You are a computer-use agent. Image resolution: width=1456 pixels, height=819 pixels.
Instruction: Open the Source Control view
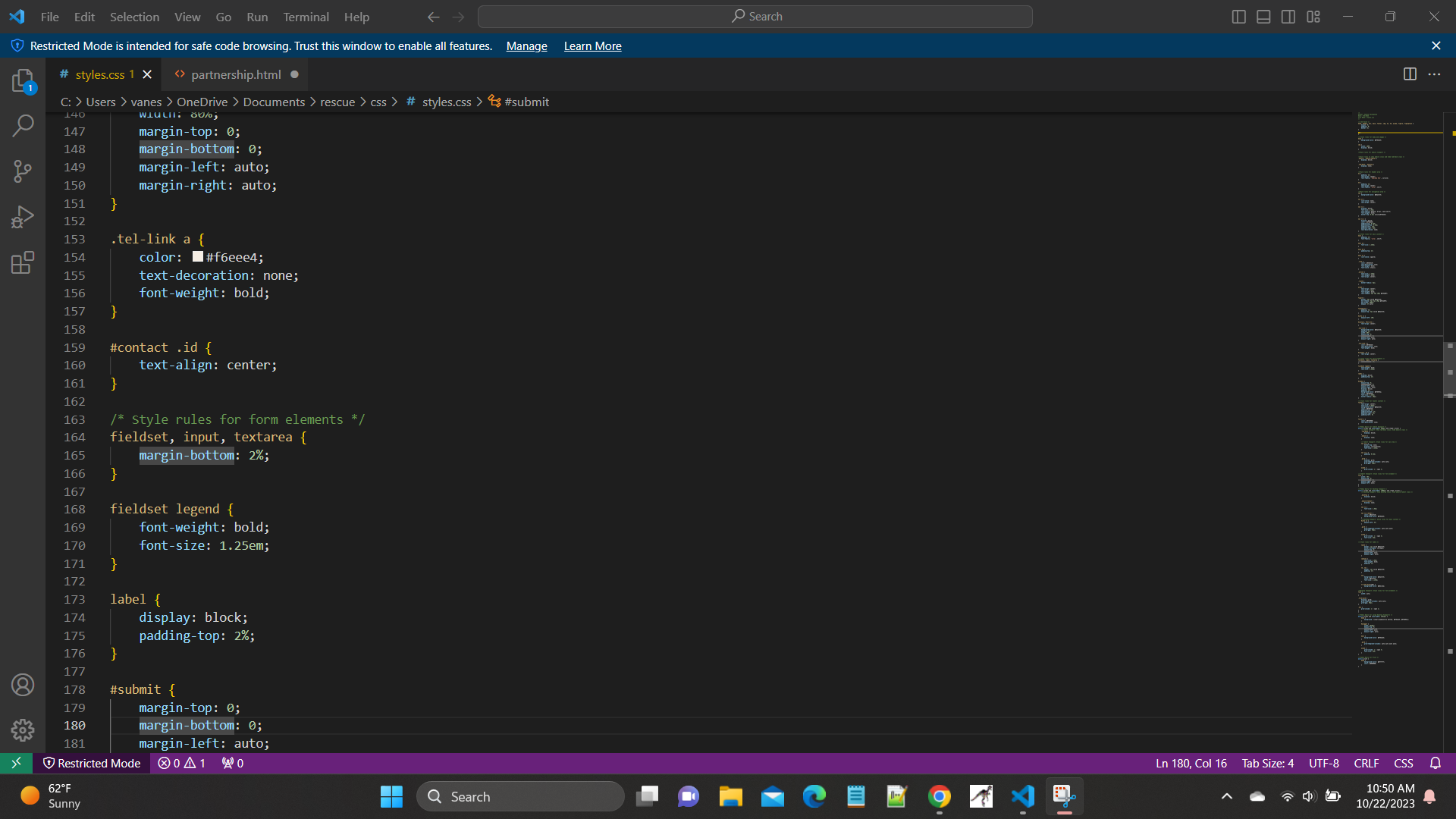[x=23, y=171]
